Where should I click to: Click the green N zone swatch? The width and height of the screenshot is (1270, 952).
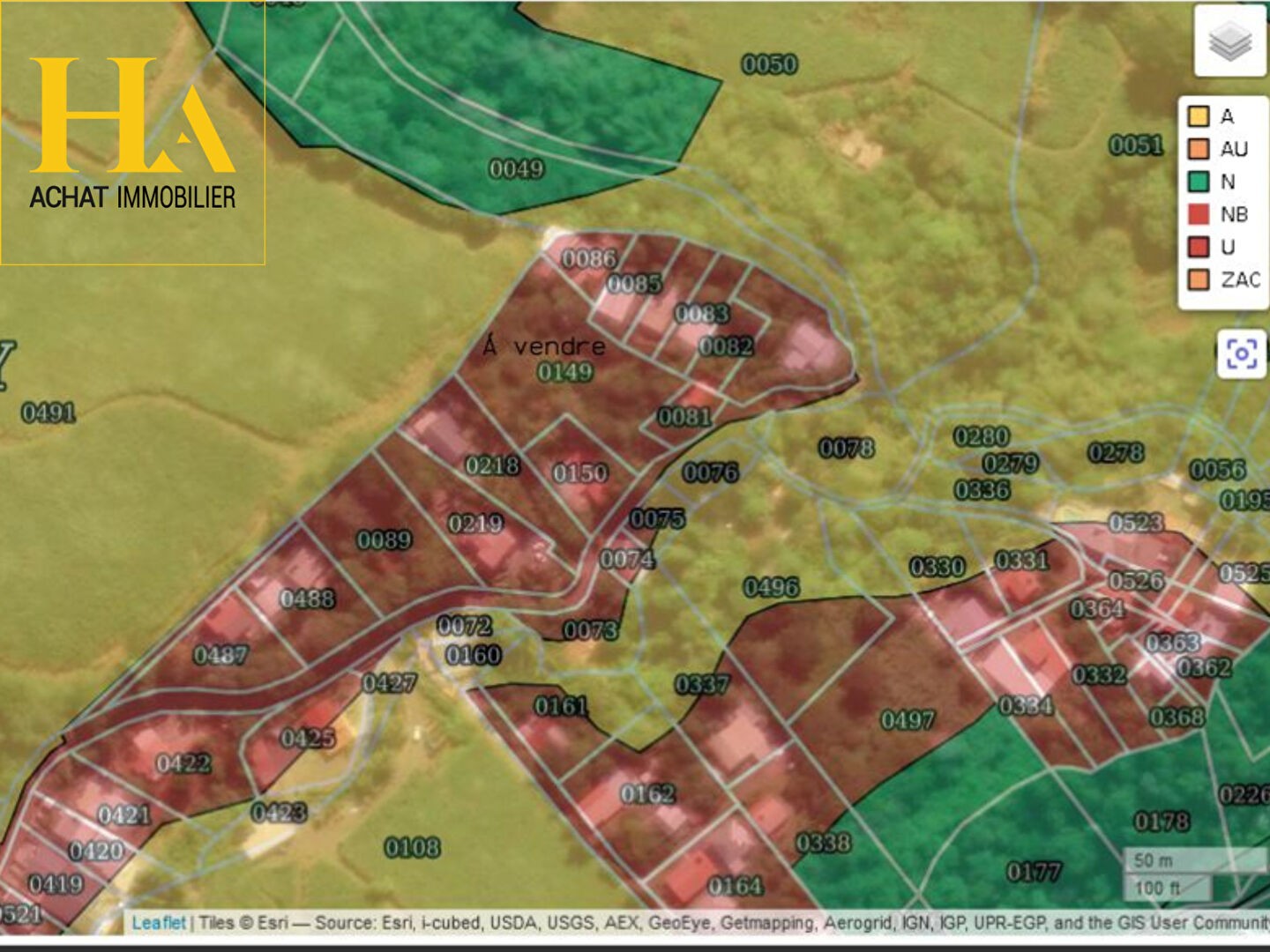1199,182
